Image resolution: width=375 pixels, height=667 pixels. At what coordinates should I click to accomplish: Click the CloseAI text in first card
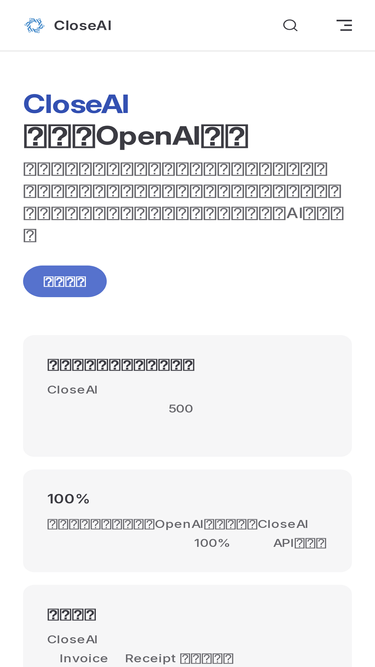coord(72,390)
